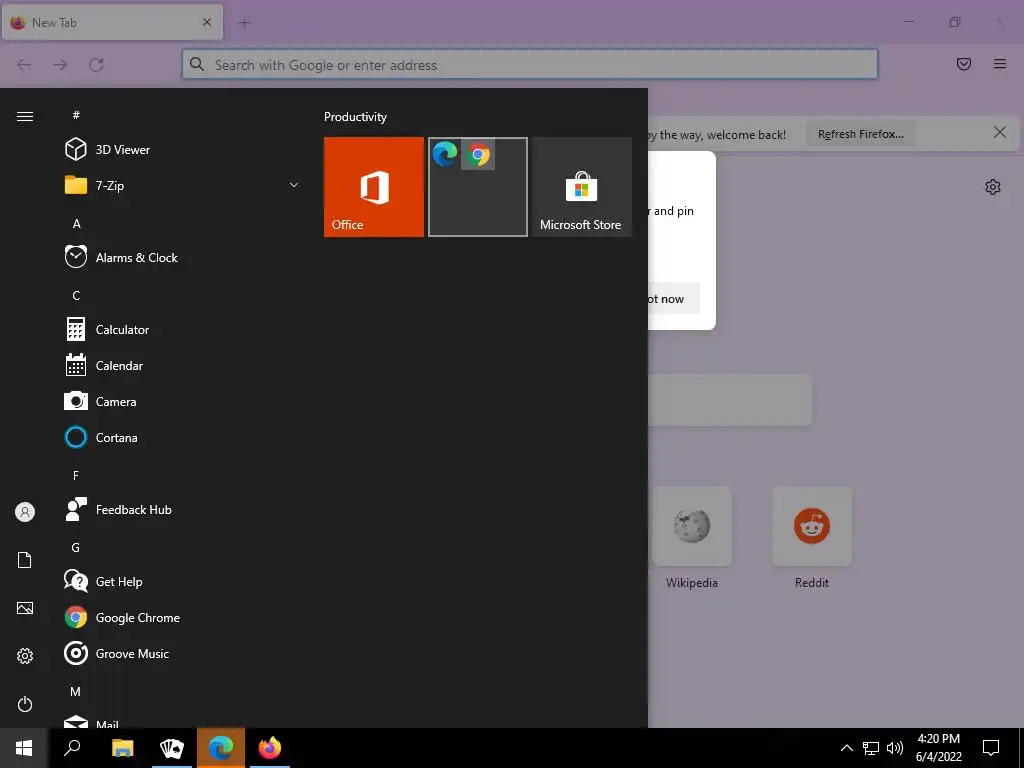Jump to the letter A header
Image resolution: width=1024 pixels, height=768 pixels.
coord(76,224)
